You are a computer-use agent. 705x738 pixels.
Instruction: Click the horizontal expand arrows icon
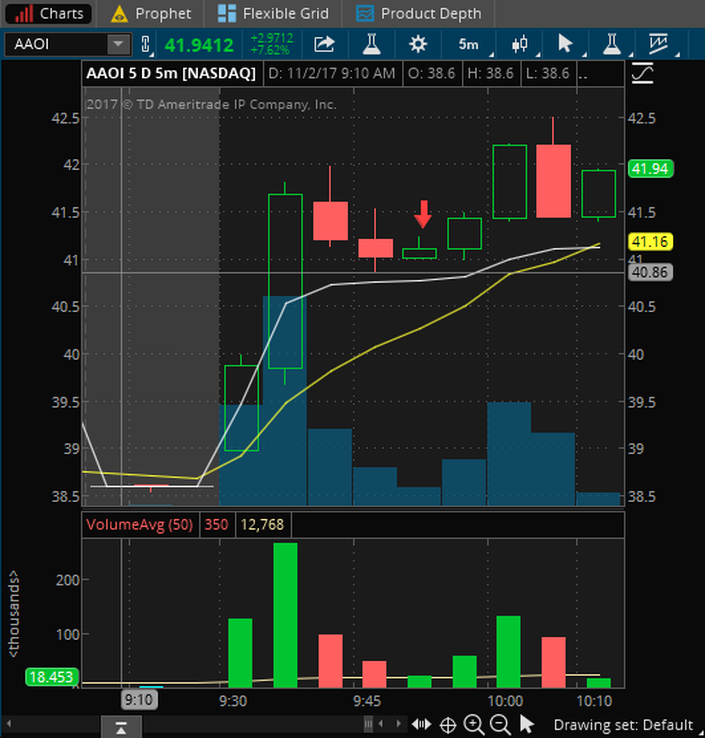coord(421,724)
